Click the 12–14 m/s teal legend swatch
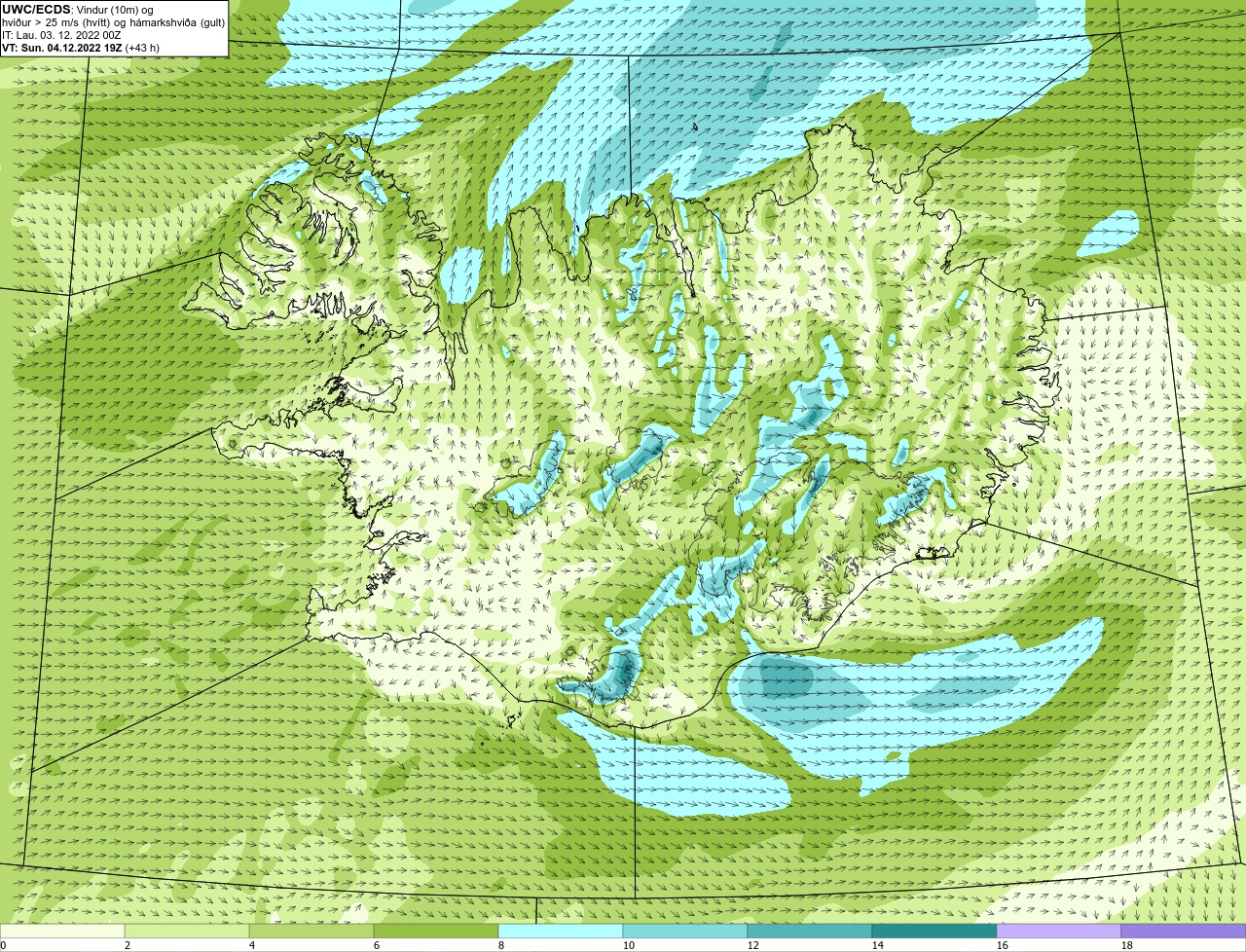 pyautogui.click(x=810, y=931)
